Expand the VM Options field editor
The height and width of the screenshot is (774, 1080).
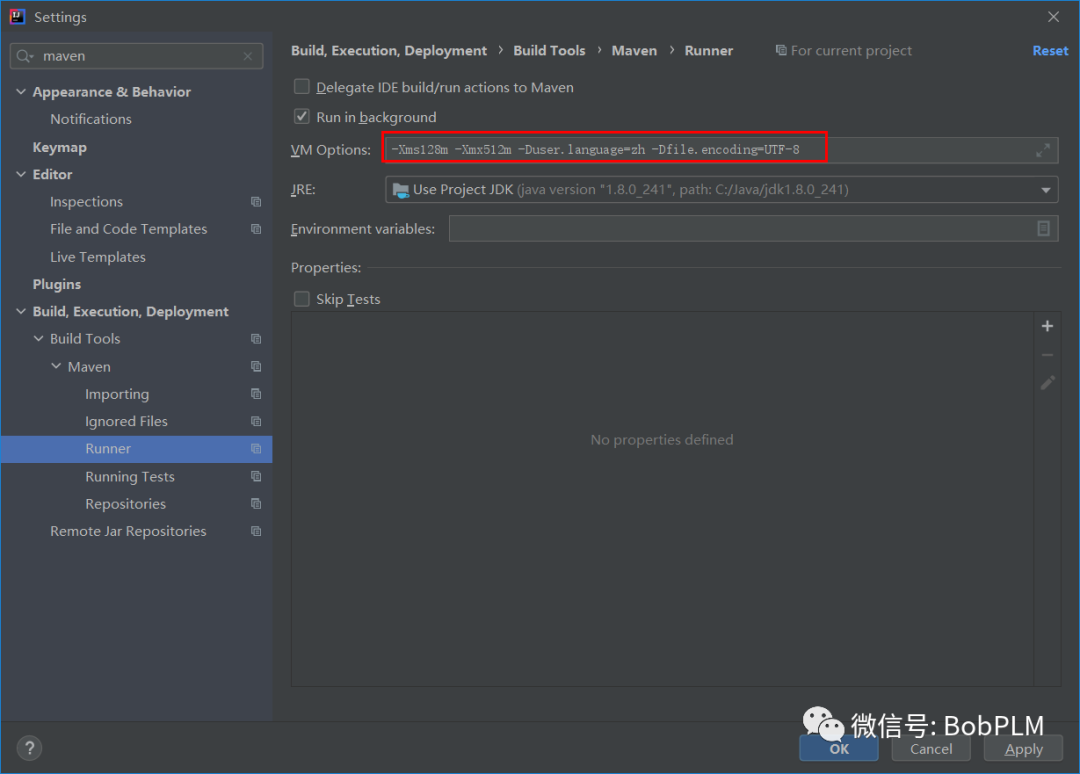(x=1043, y=150)
